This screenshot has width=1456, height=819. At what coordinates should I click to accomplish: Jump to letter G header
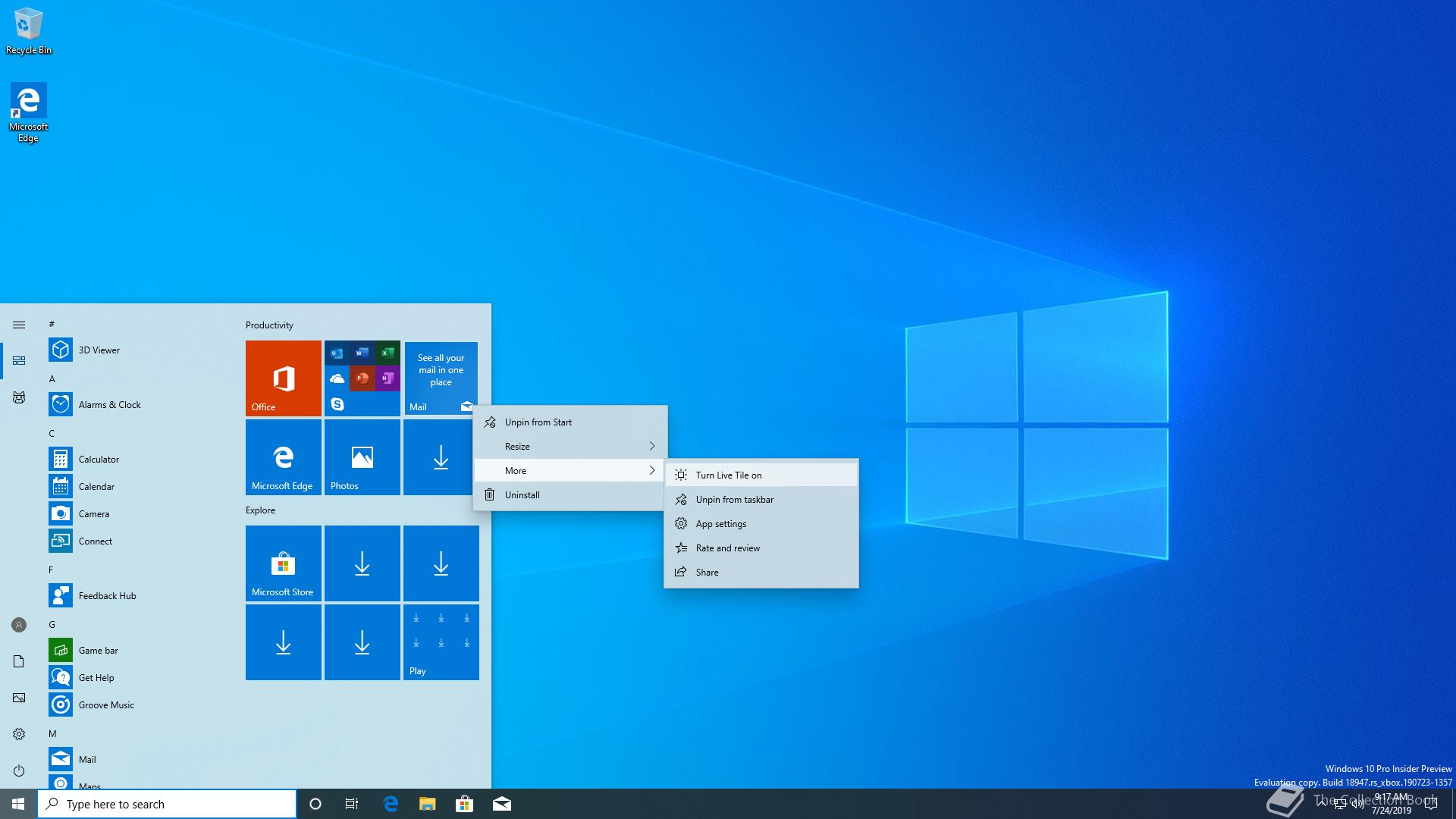[x=52, y=625]
